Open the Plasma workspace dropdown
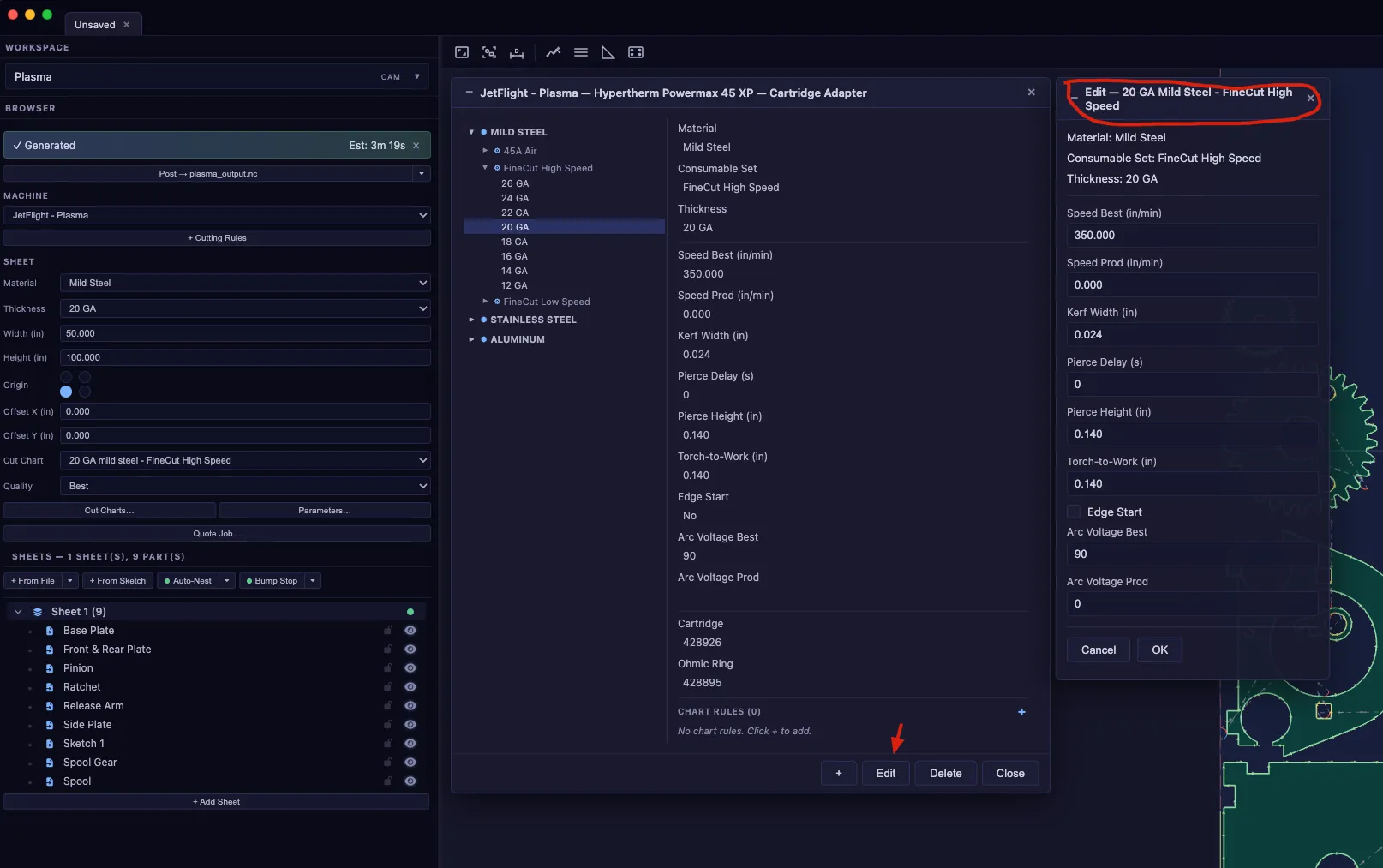 tap(217, 77)
